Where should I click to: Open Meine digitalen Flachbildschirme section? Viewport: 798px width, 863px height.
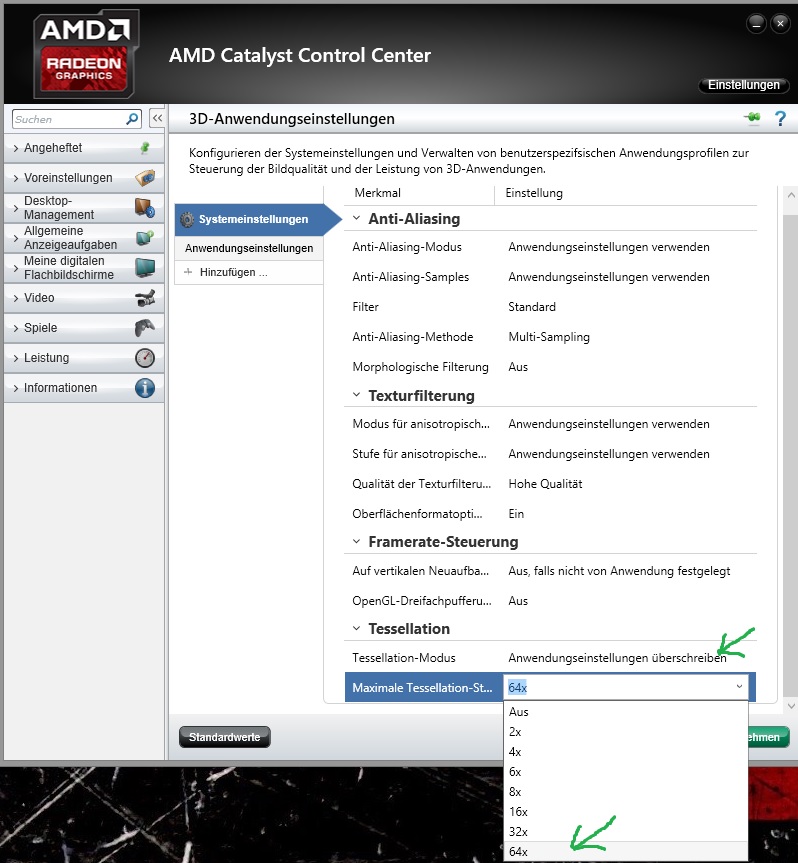pos(84,267)
